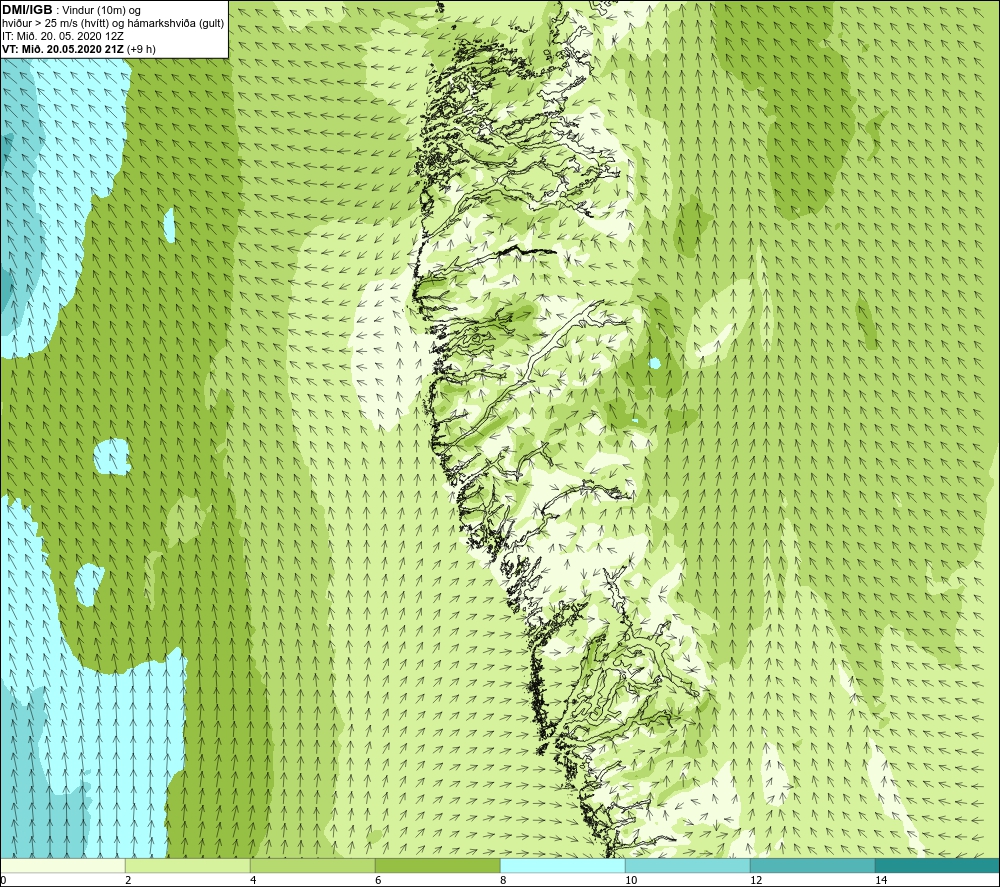Click the legend scale label 4

[x=253, y=881]
